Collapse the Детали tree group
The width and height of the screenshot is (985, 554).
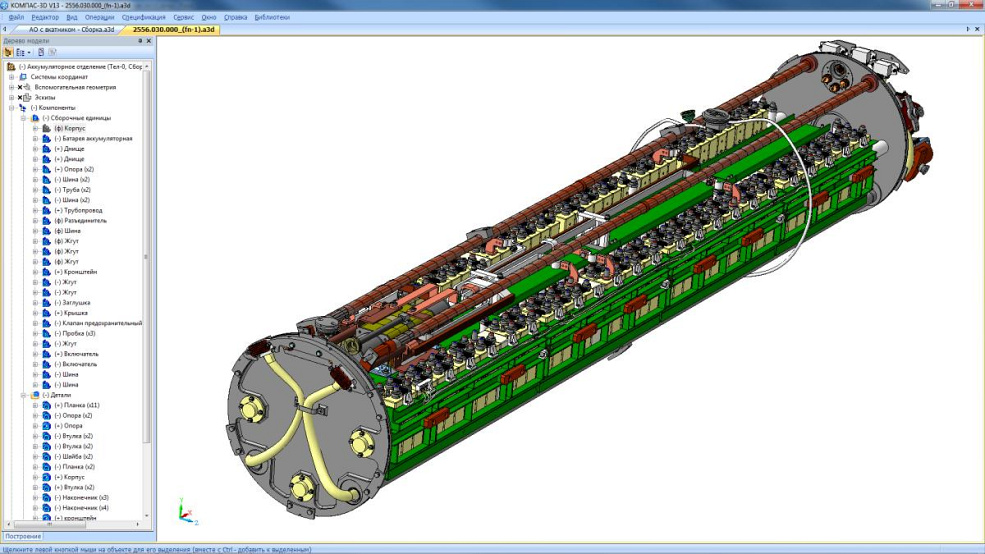pos(23,395)
